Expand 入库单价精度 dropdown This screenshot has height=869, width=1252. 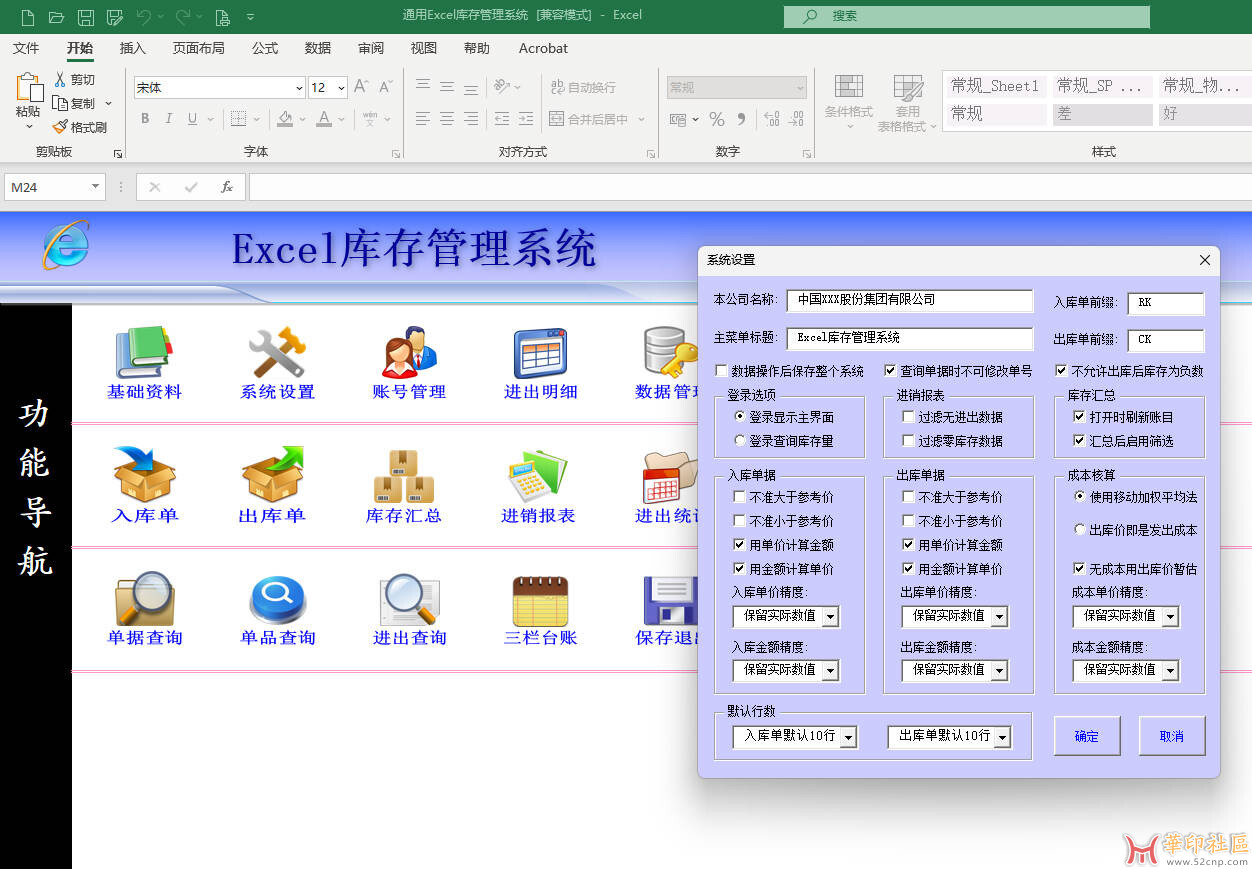point(830,617)
